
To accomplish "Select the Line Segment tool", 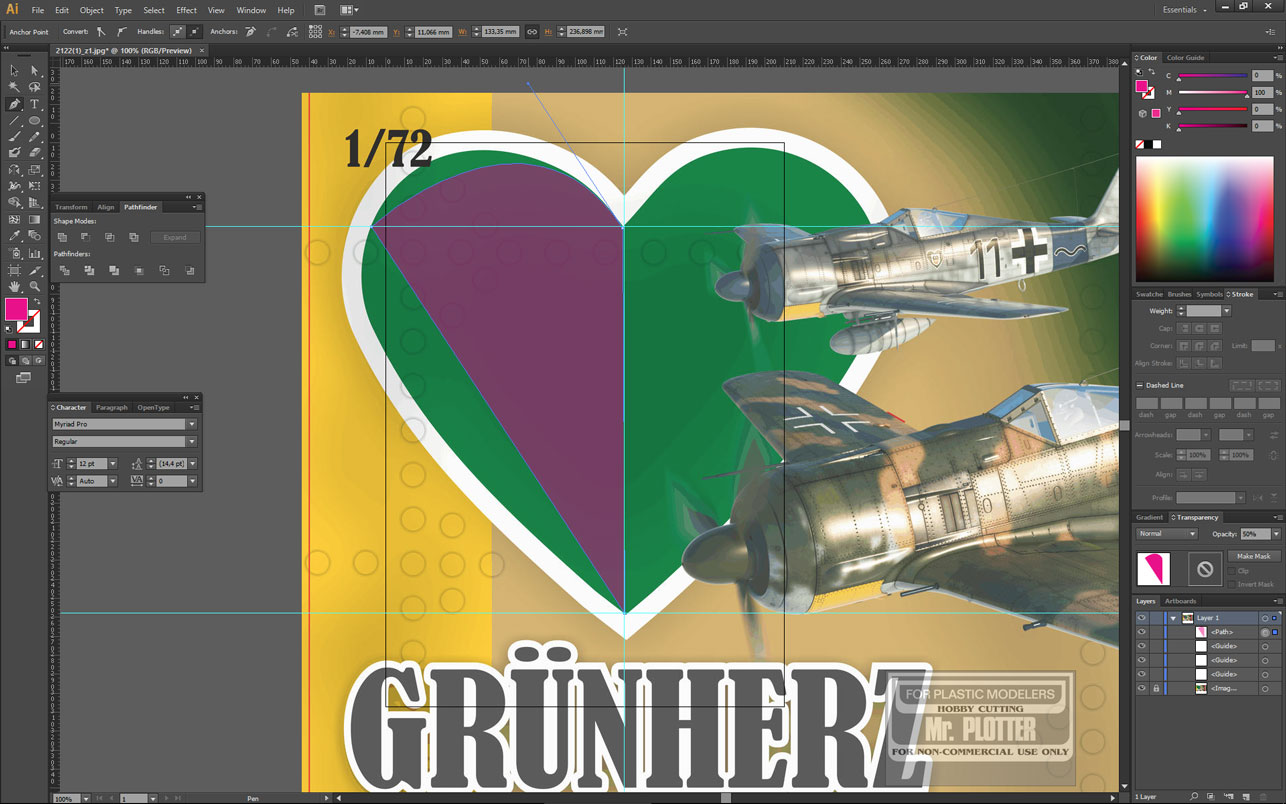I will [x=14, y=120].
